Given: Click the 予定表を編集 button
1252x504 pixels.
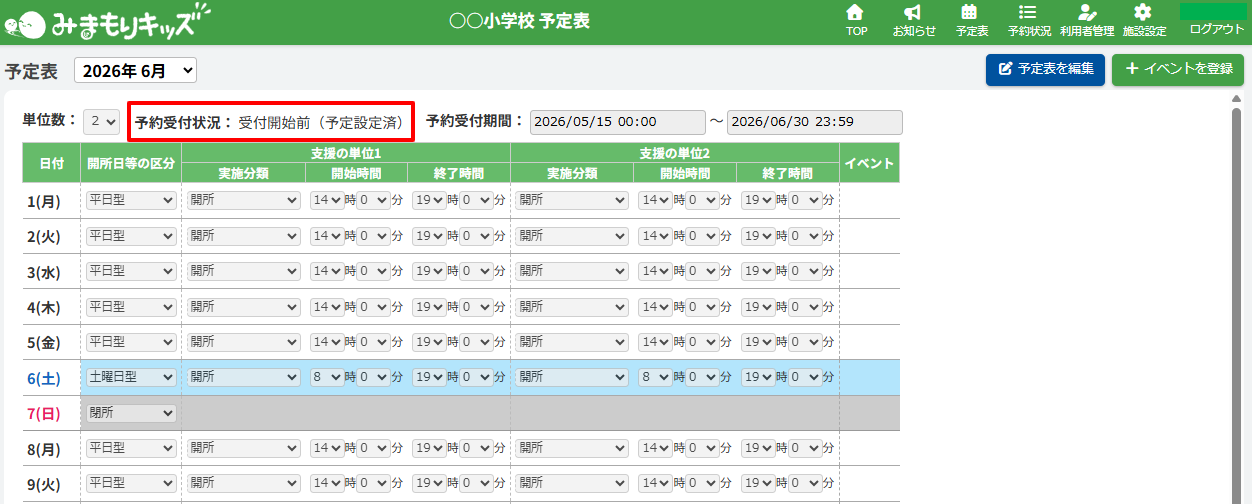Looking at the screenshot, I should click(x=1045, y=70).
